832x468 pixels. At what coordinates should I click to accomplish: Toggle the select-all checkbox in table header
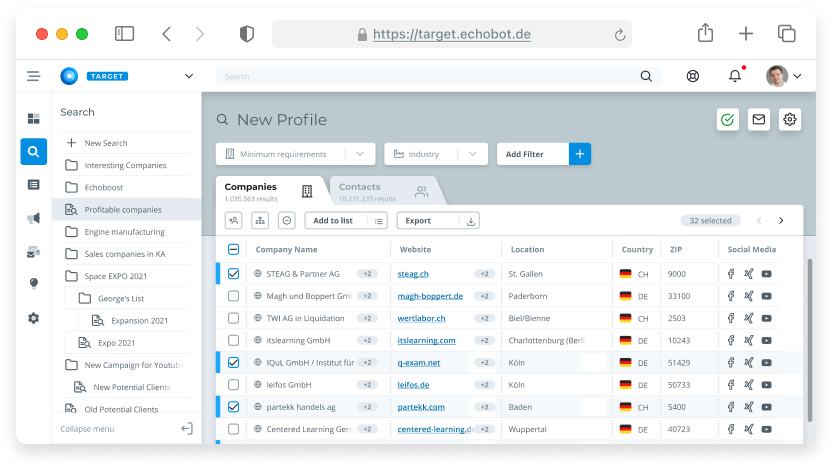233,250
